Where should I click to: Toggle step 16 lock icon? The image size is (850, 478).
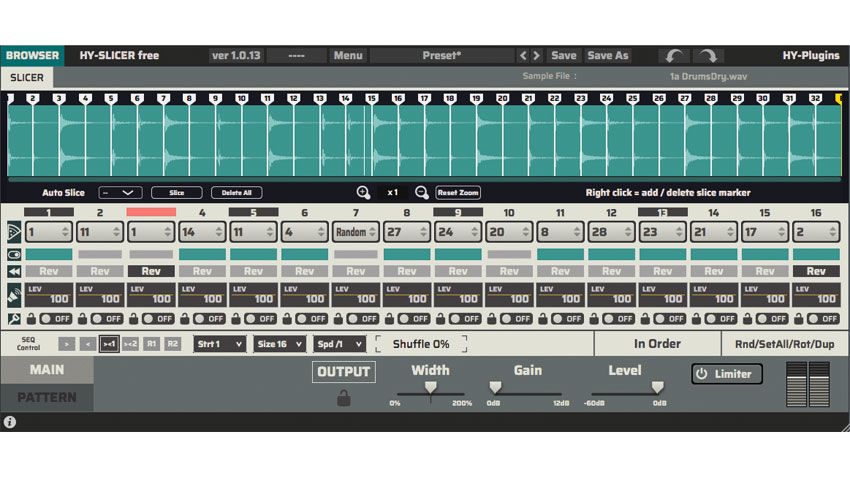click(x=798, y=319)
